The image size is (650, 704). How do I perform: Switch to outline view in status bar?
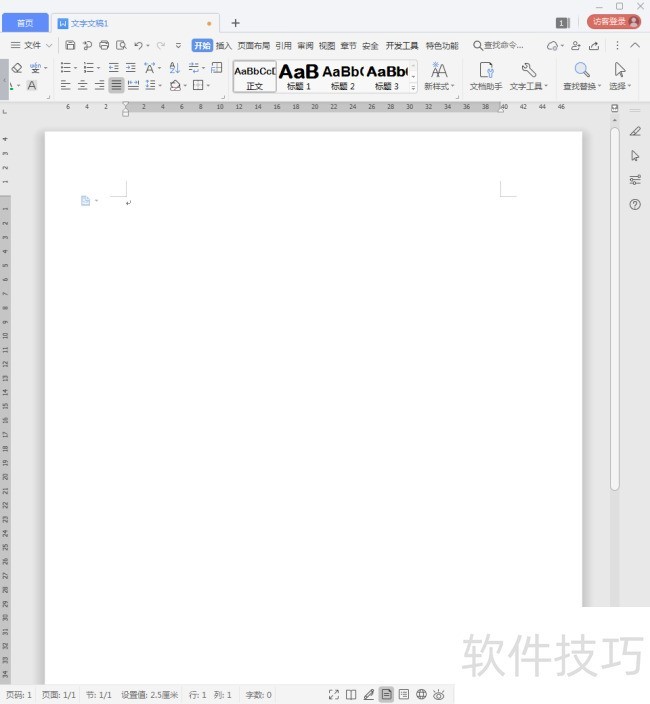pos(404,695)
